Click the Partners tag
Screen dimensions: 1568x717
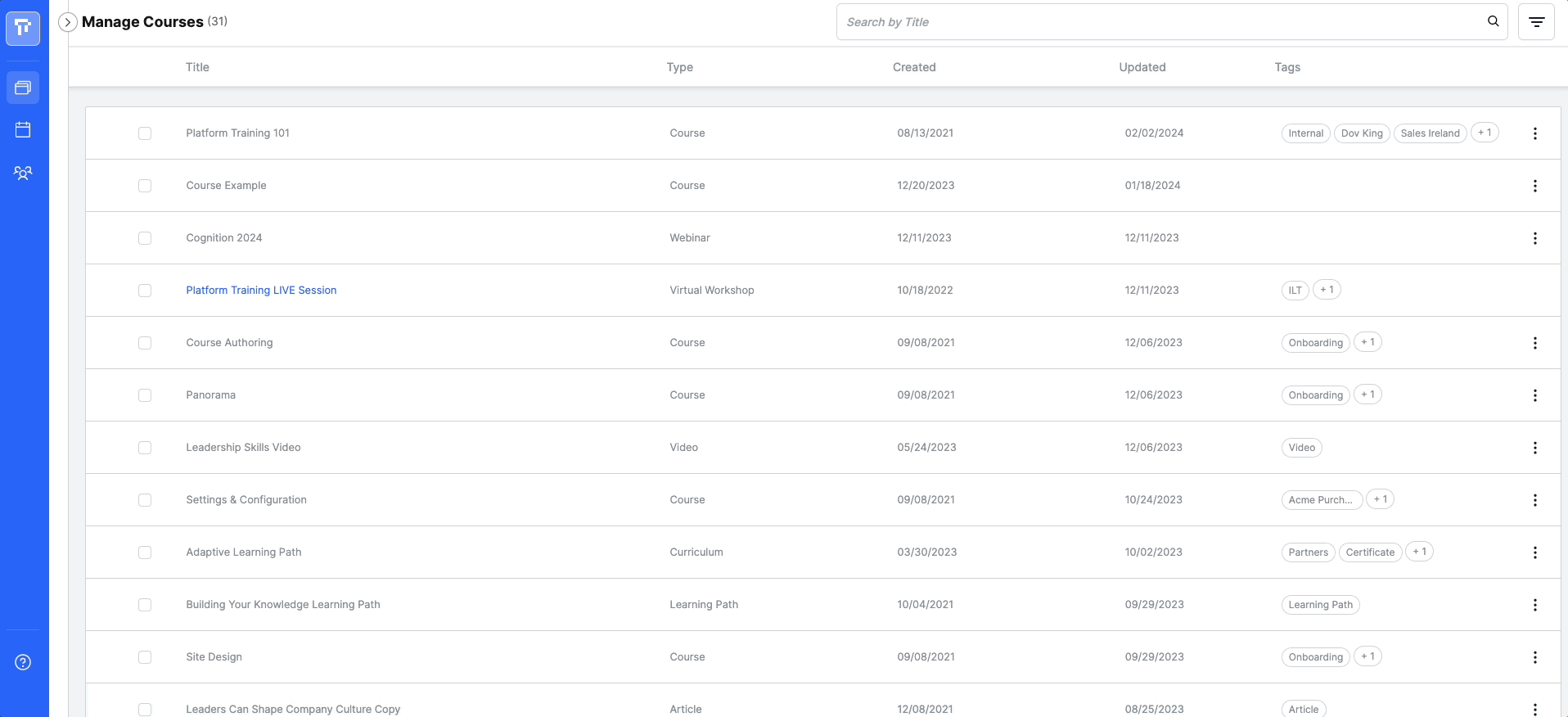pyautogui.click(x=1308, y=552)
